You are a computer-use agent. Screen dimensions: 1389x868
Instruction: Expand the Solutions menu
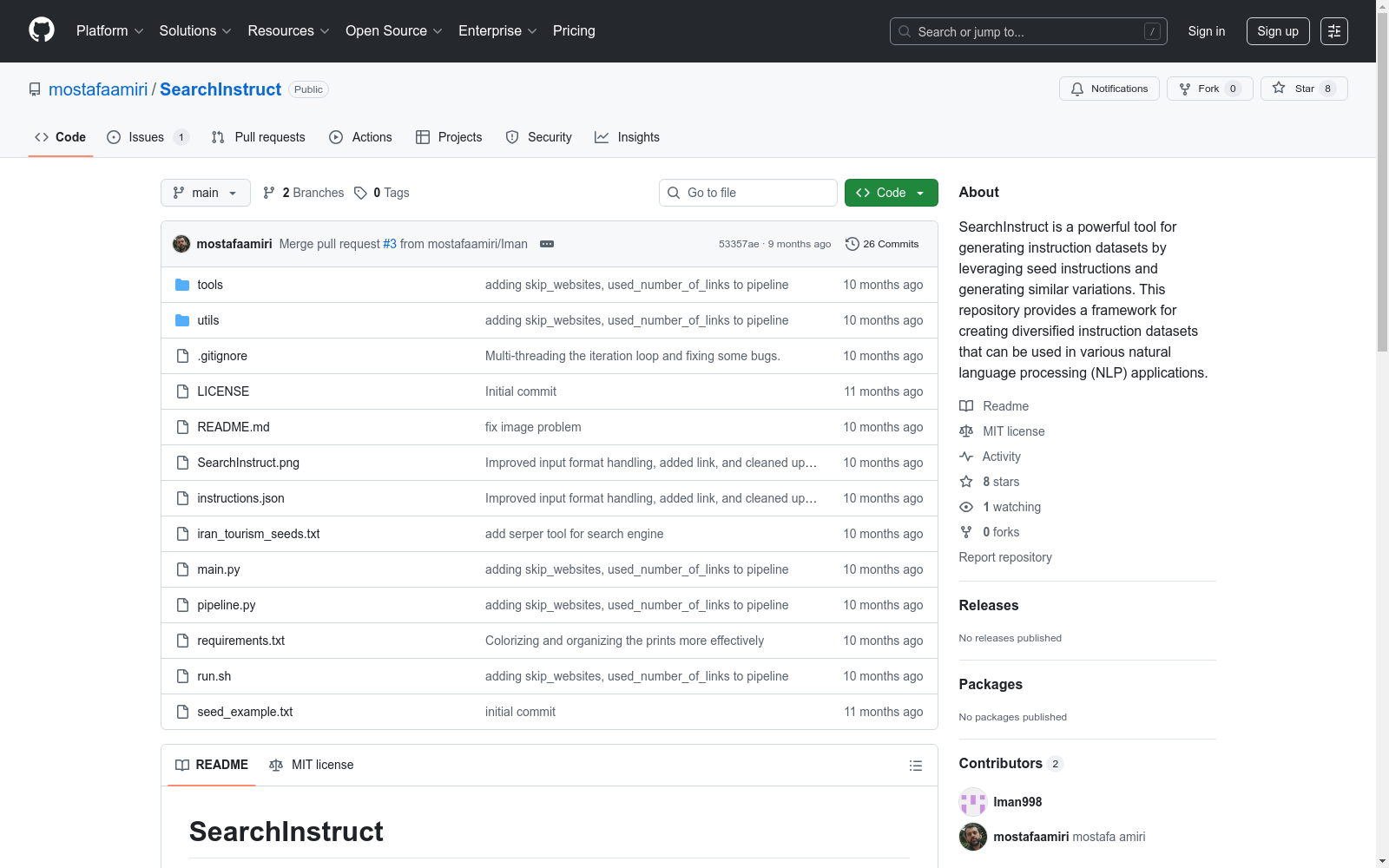click(195, 31)
